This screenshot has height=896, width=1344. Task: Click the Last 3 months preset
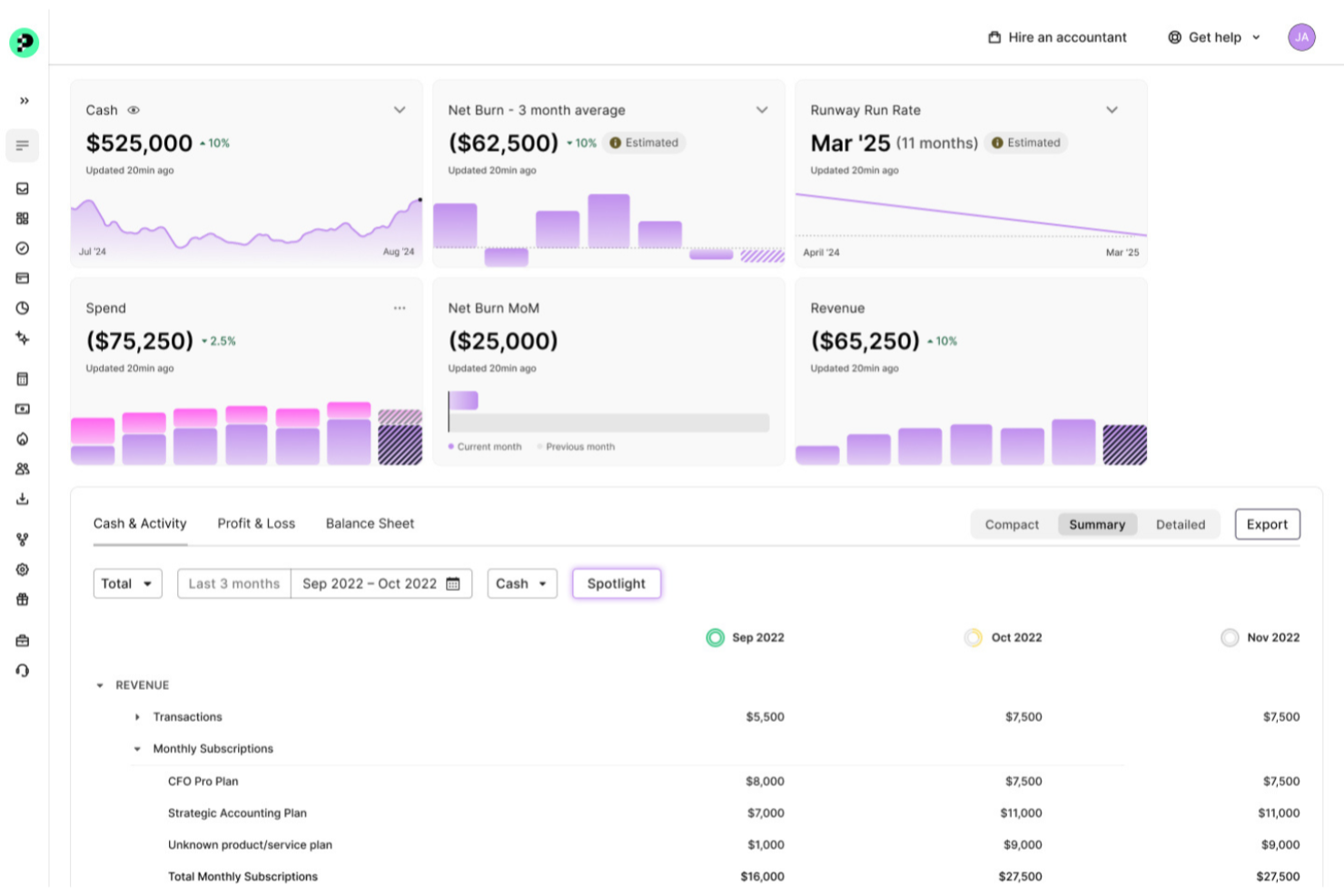pyautogui.click(x=234, y=584)
